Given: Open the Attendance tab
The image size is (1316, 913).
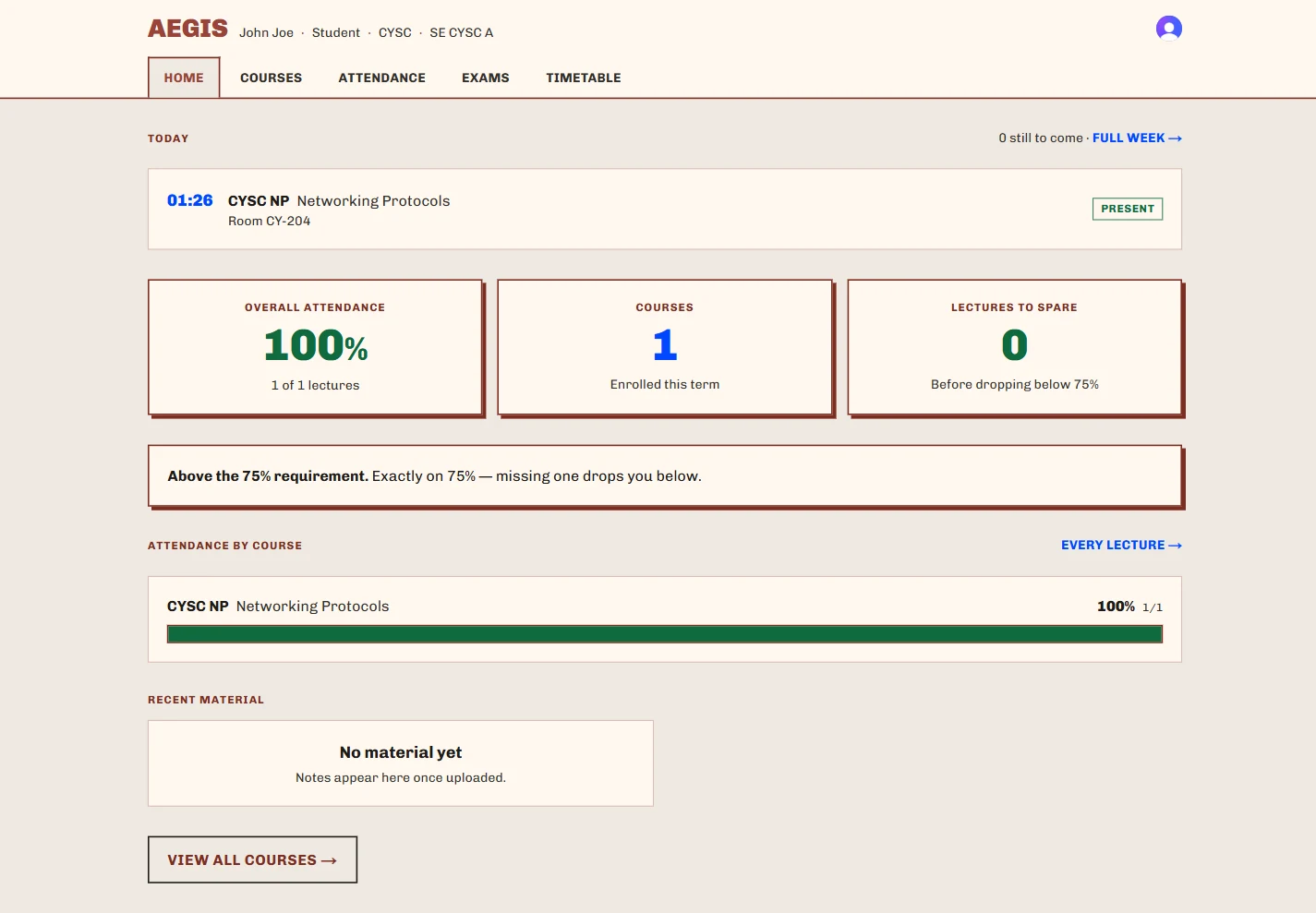Looking at the screenshot, I should 381,78.
